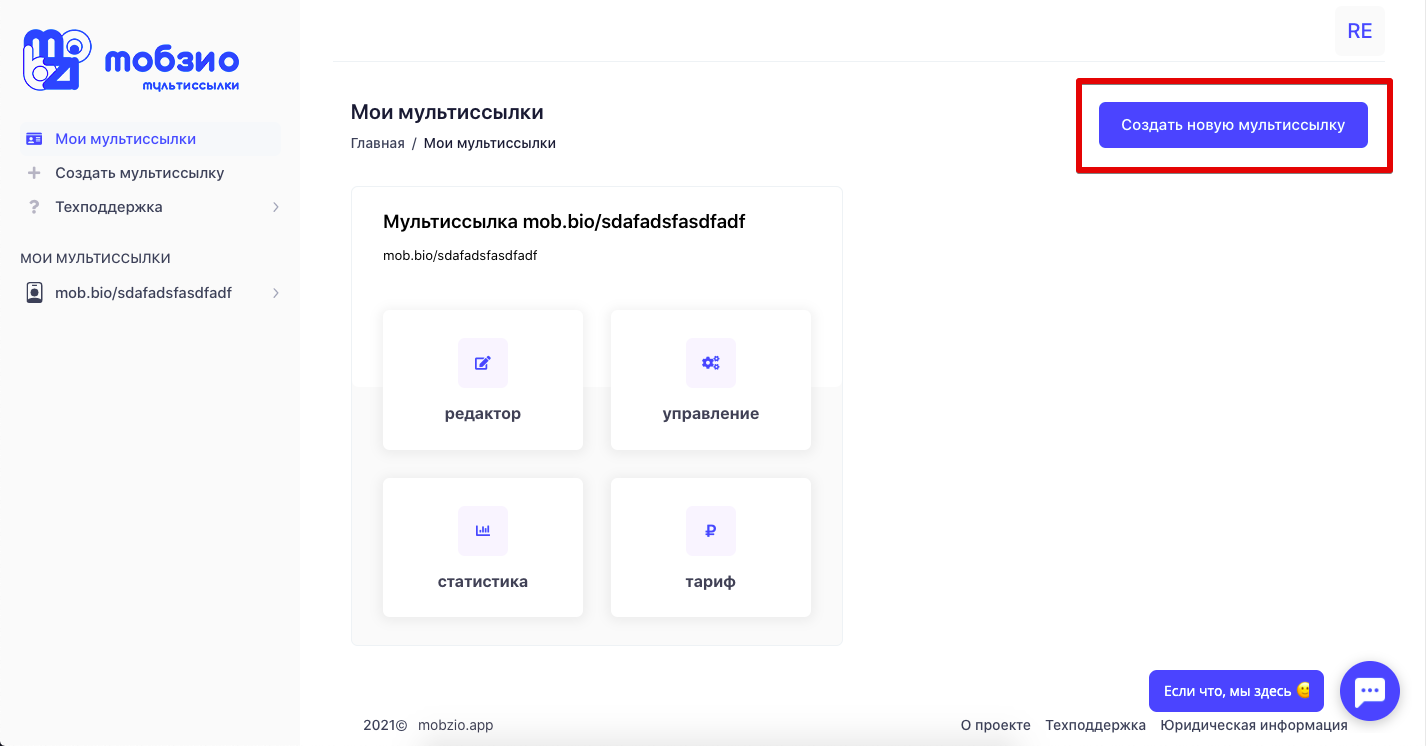Expand the mob.bio/sdafadsfasdfadf sidebar chevron
This screenshot has height=746, width=1426.
276,293
